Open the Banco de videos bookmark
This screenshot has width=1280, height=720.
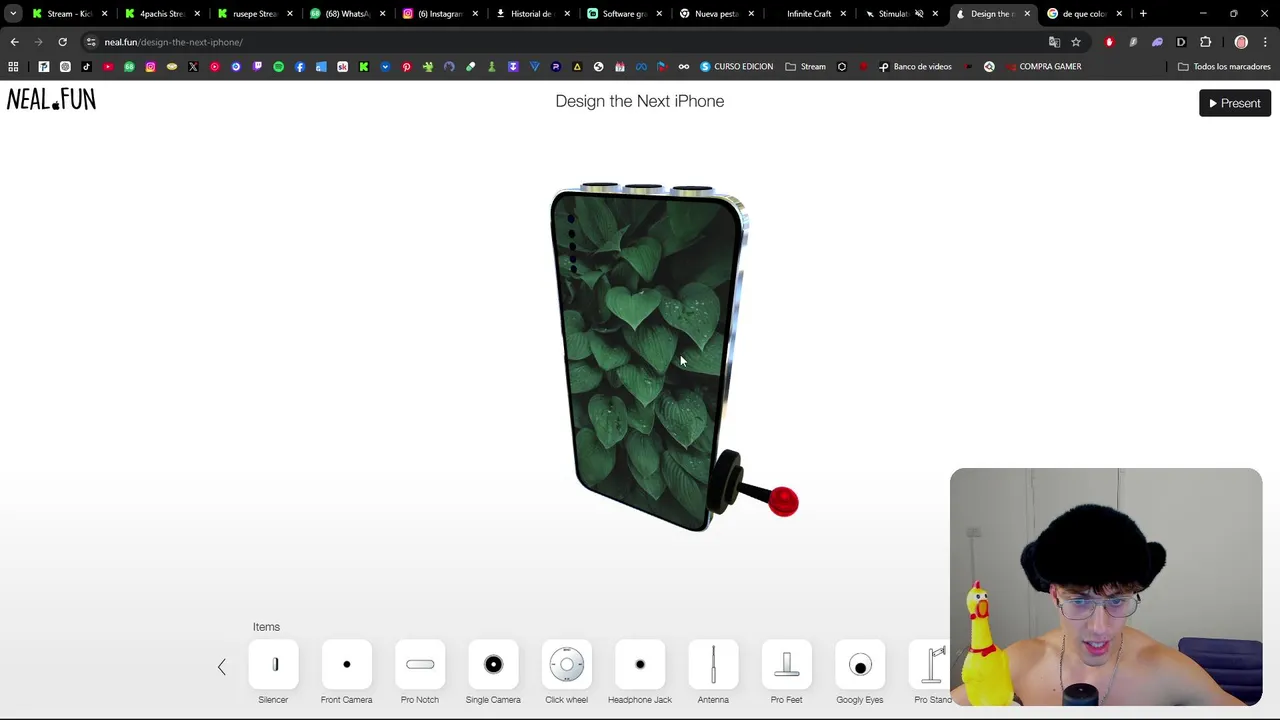[915, 67]
